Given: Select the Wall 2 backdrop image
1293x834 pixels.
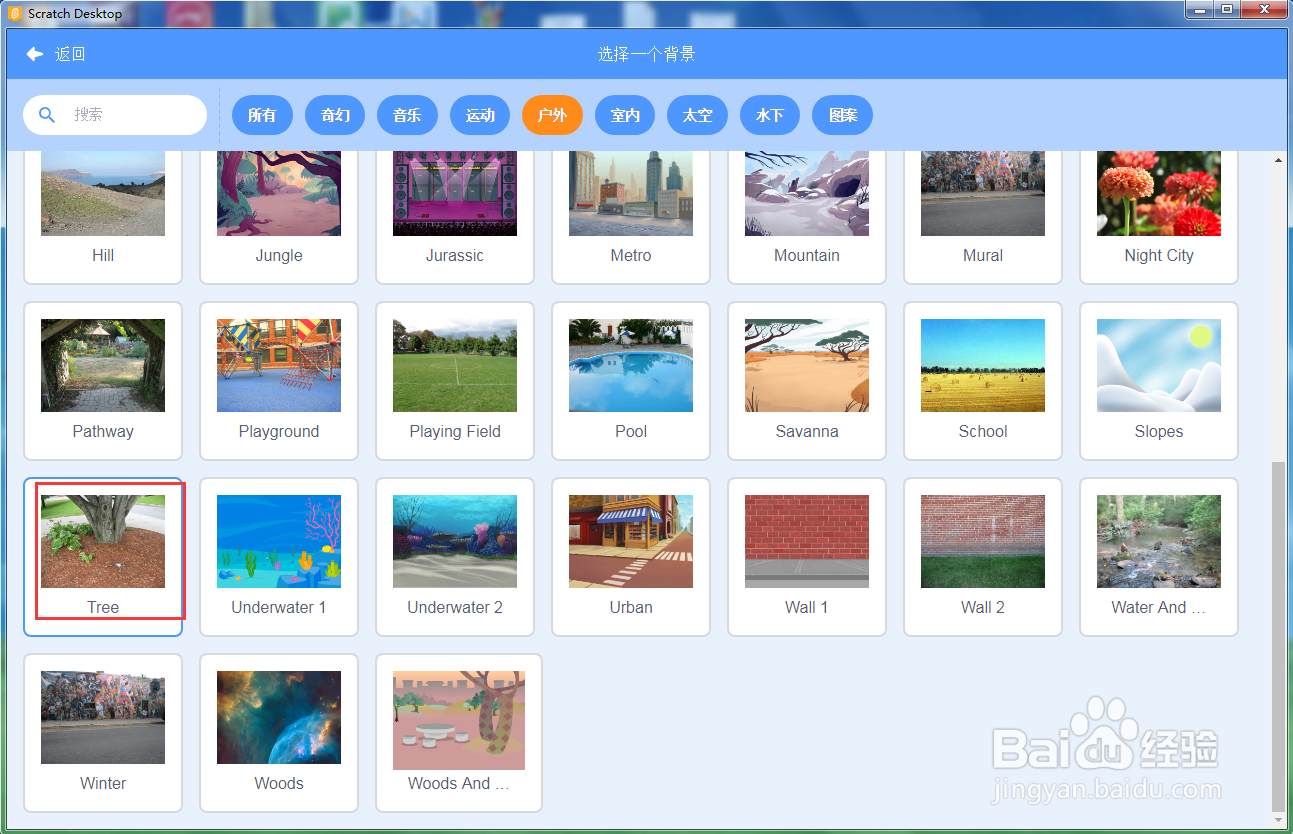Looking at the screenshot, I should pyautogui.click(x=983, y=541).
